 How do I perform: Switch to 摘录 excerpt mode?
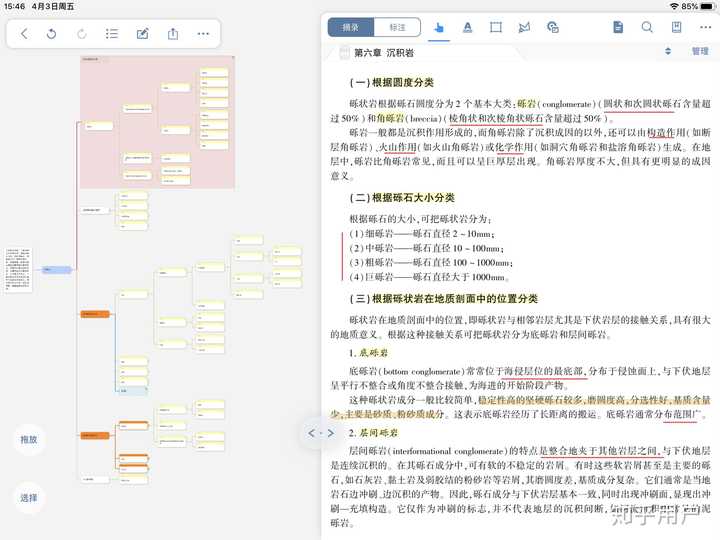[x=351, y=28]
